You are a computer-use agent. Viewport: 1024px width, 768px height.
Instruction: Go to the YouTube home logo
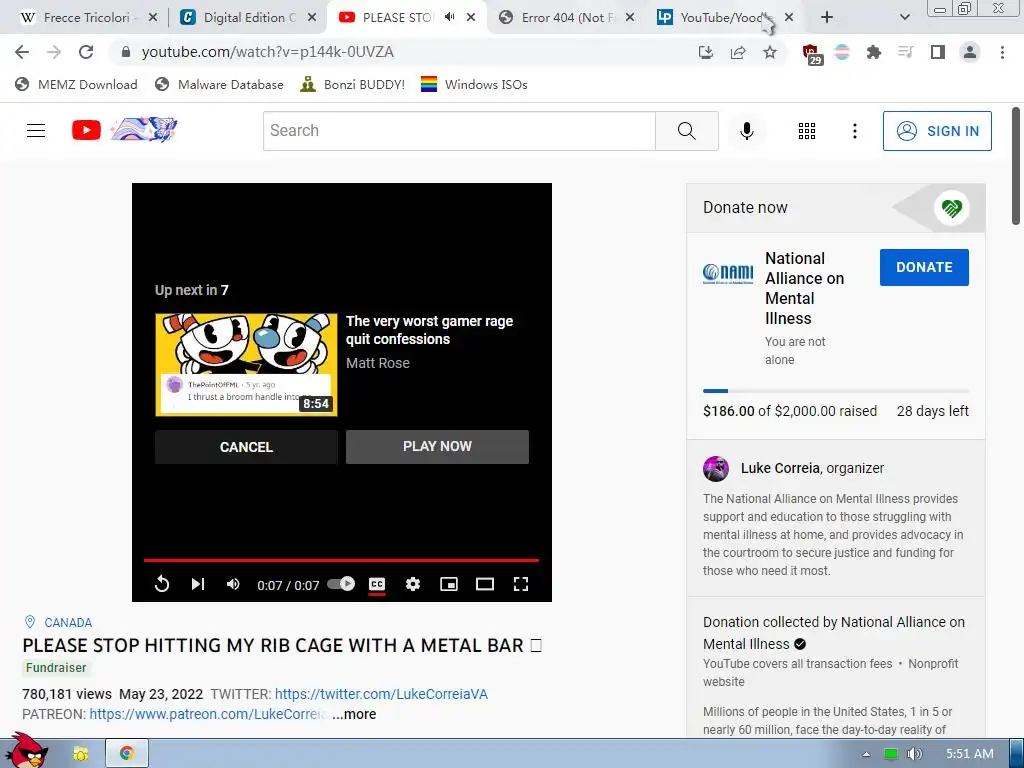coord(125,130)
